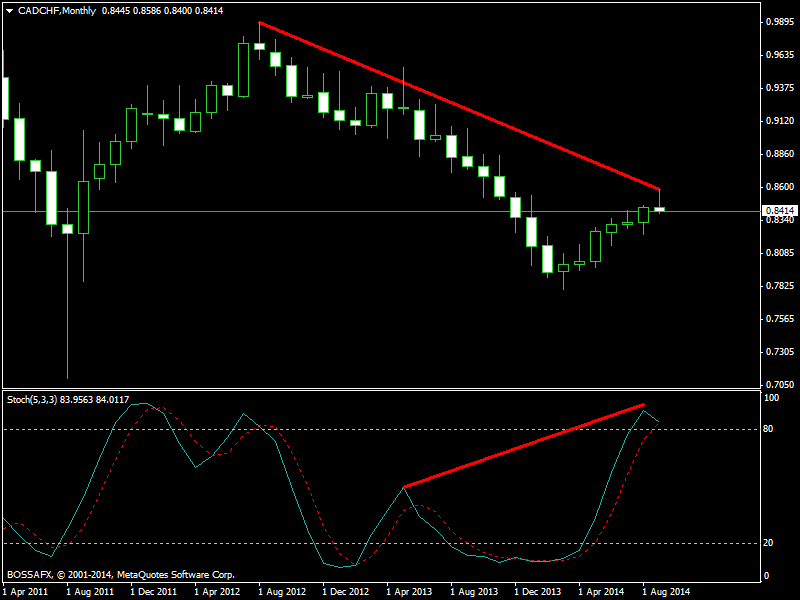Click the 0.9895 price scale label
The image size is (800, 600).
[780, 22]
